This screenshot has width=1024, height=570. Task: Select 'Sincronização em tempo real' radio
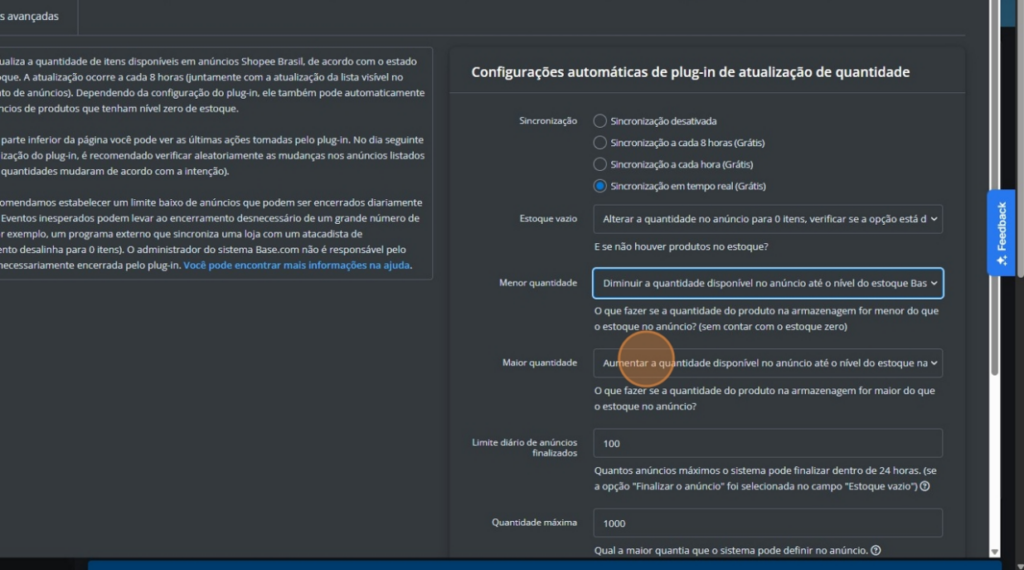[x=600, y=186]
